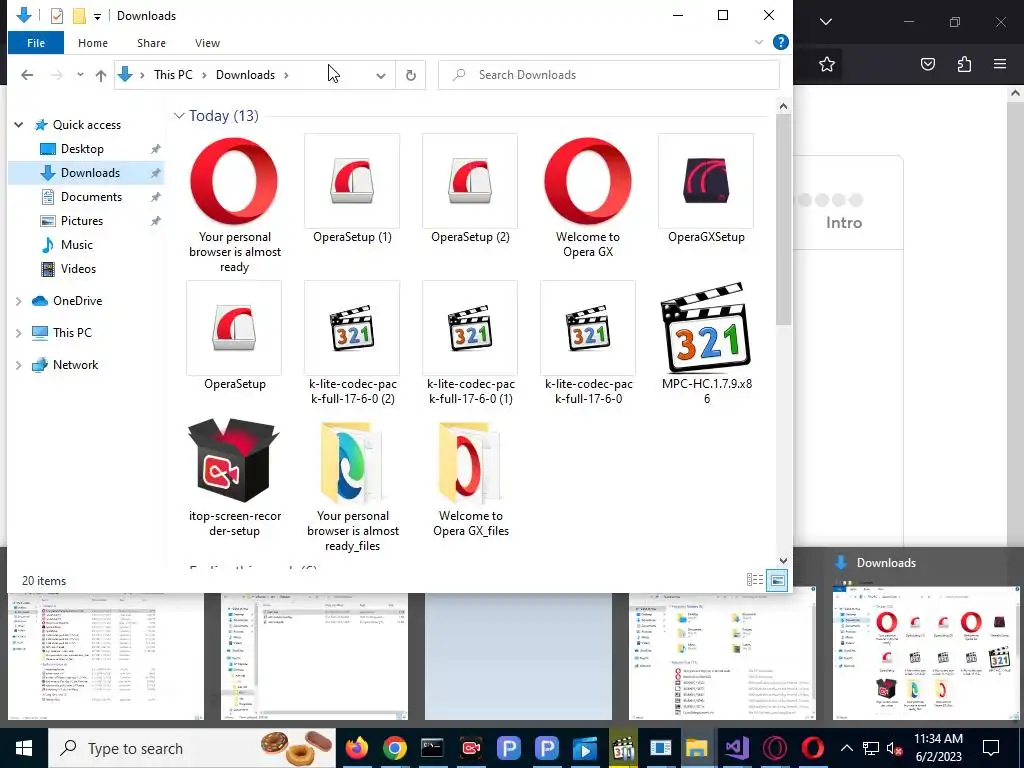This screenshot has width=1024, height=768.
Task: Open Customize Quick Access Toolbar dropdown
Action: (97, 16)
